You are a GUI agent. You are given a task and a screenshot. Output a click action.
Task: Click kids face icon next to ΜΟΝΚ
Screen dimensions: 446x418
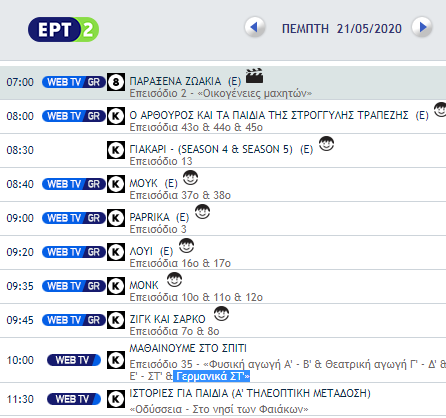(x=174, y=280)
